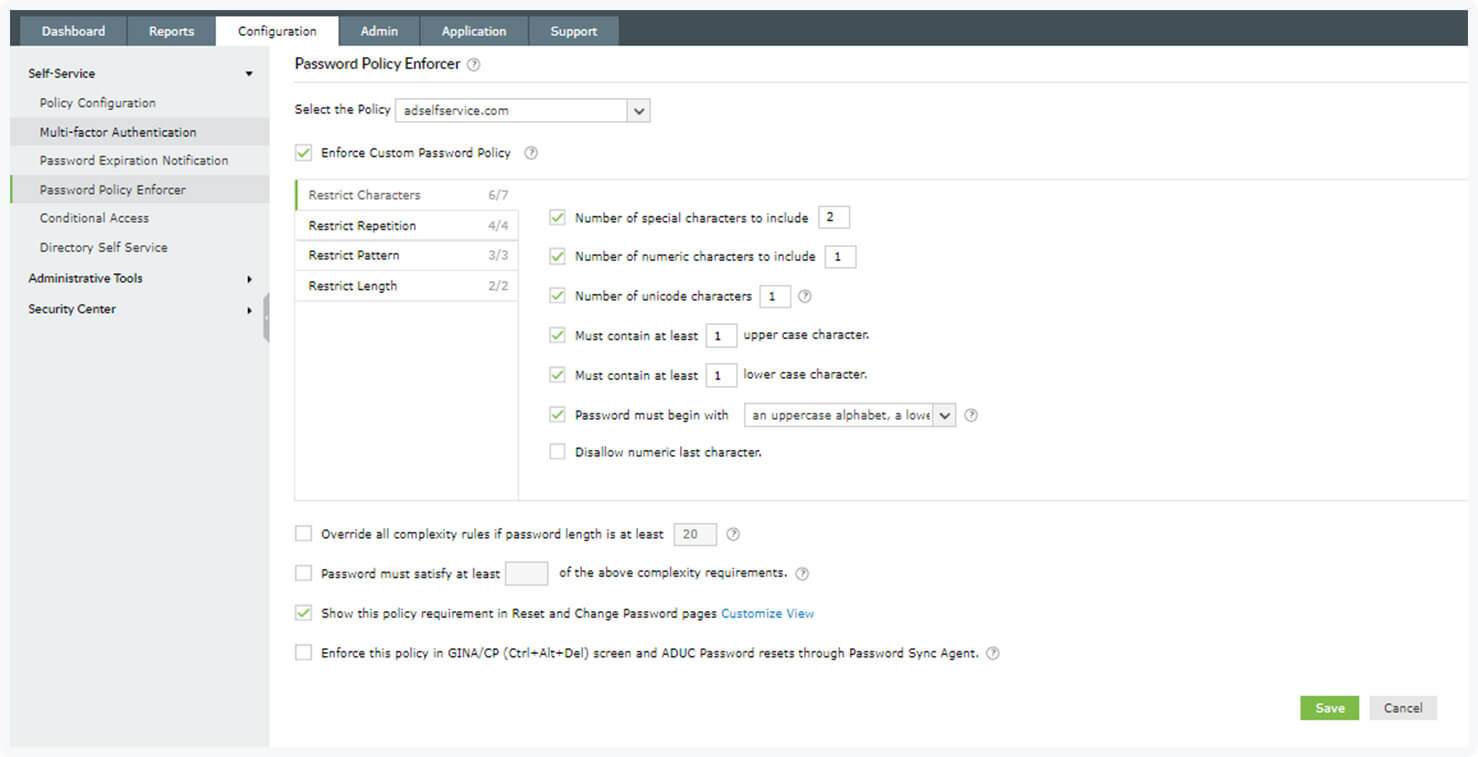Click the override password length input field
The width and height of the screenshot is (1478, 757).
click(x=695, y=534)
